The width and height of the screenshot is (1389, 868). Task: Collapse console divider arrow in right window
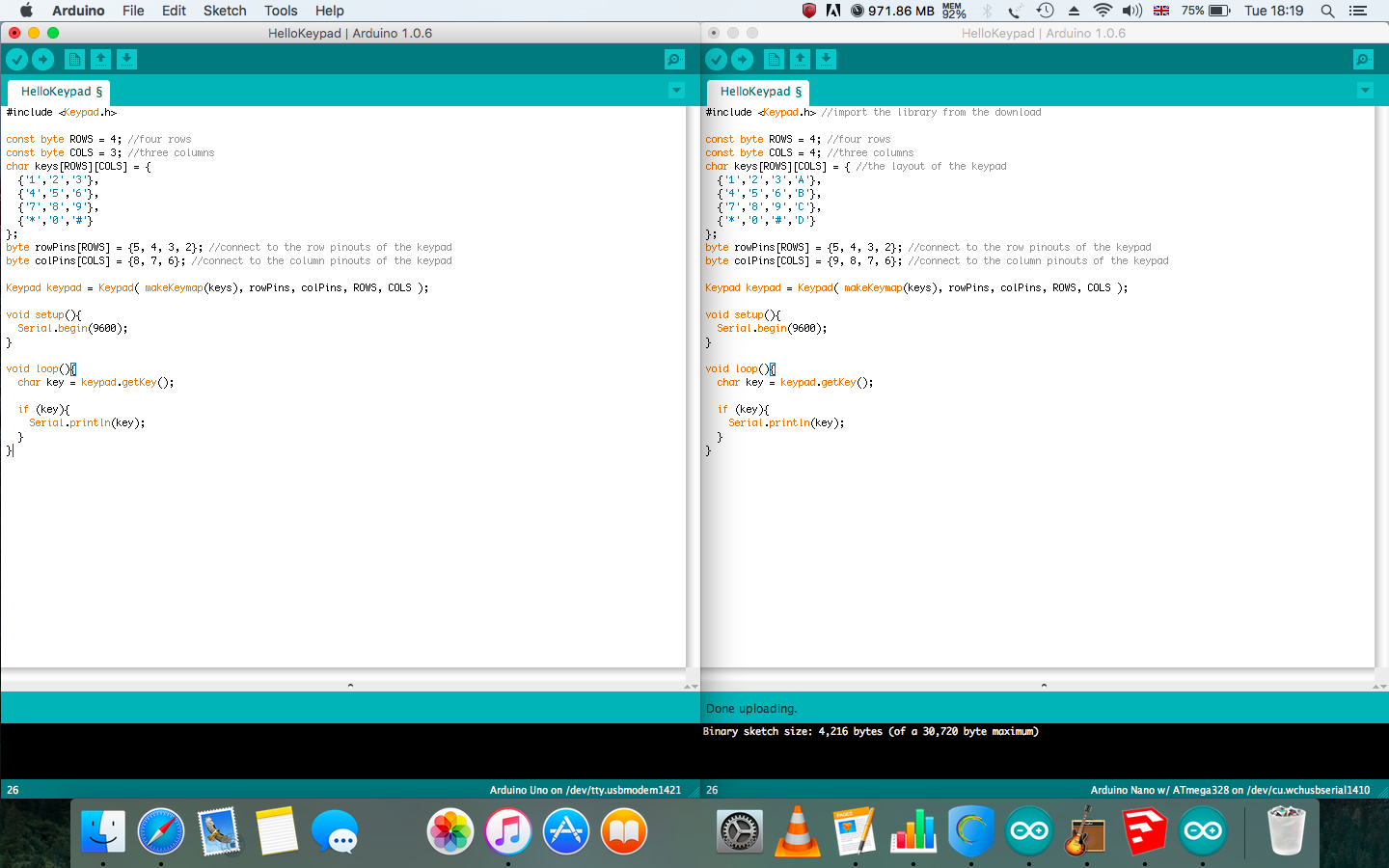[x=1044, y=686]
